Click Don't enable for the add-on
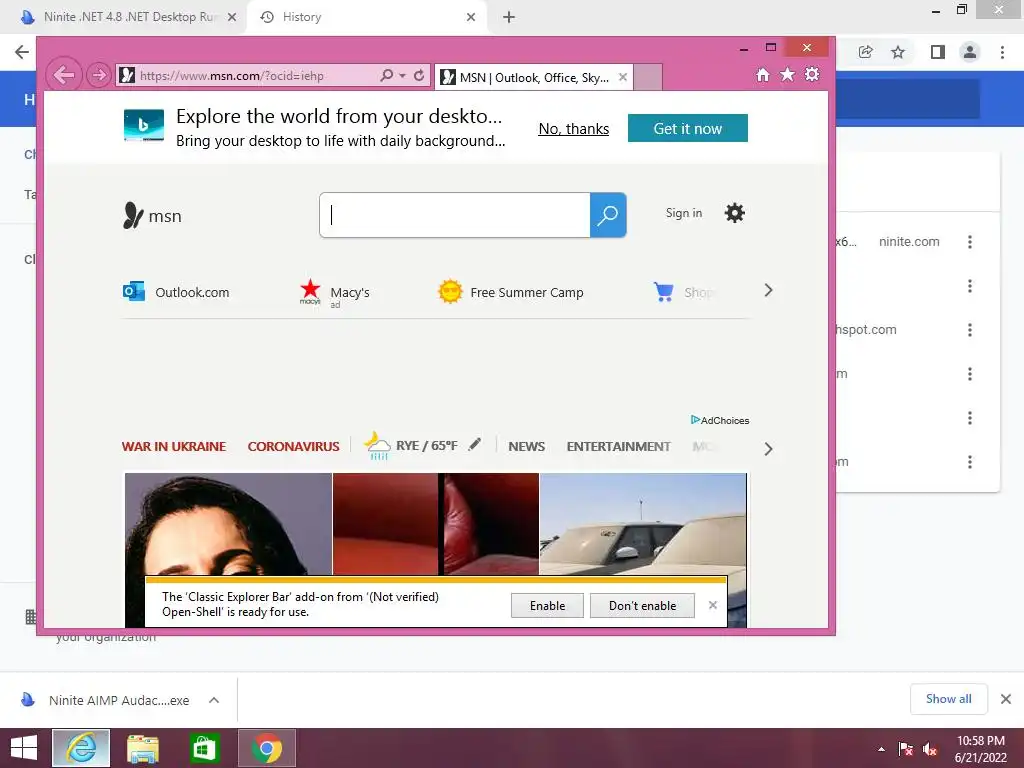The width and height of the screenshot is (1024, 768). pyautogui.click(x=642, y=605)
